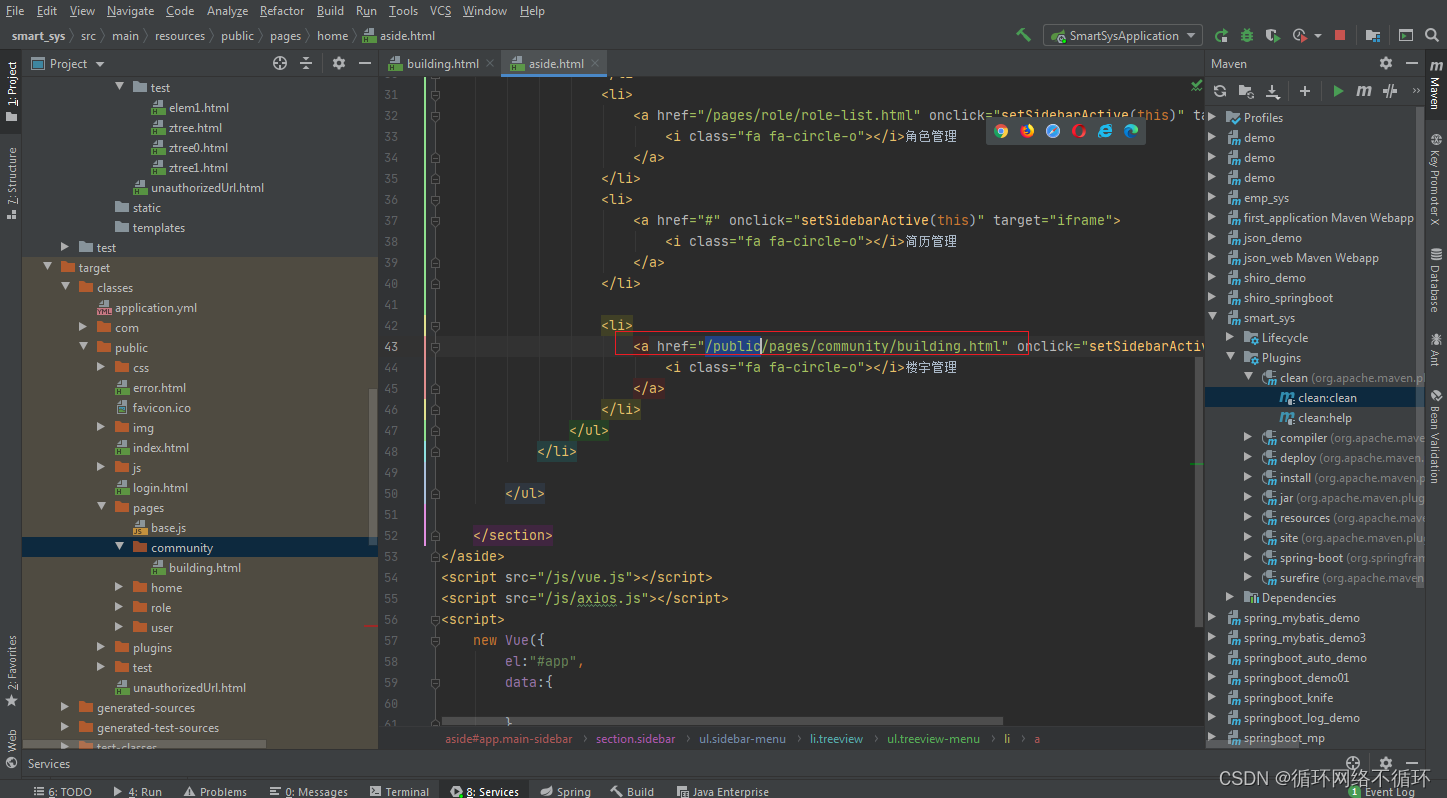Click the locate file target icon in Project panel
Viewport: 1447px width, 798px height.
tap(280, 63)
